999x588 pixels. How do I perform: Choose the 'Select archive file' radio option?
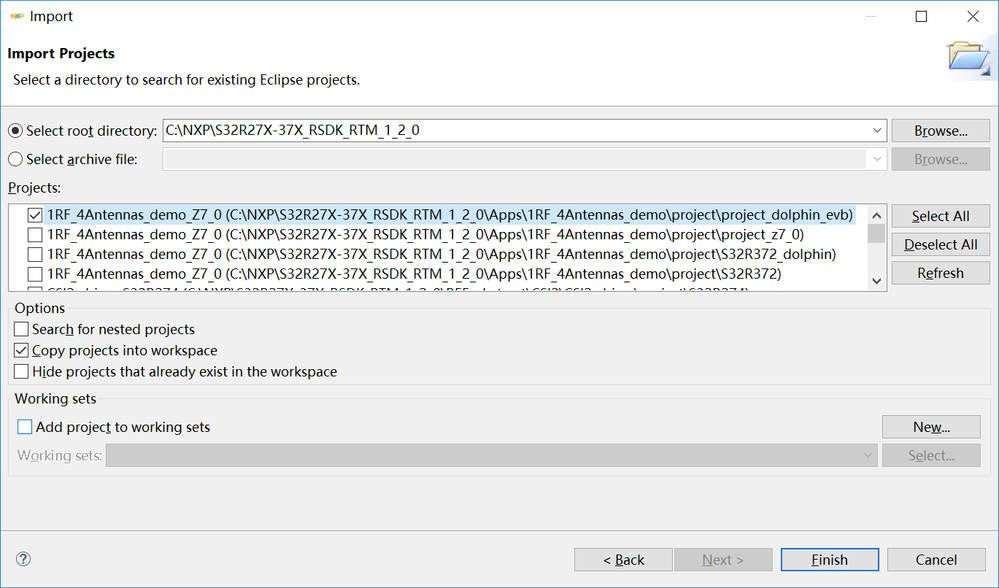[x=15, y=159]
